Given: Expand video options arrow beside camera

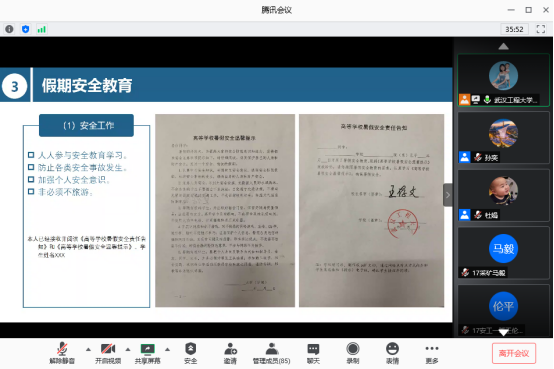Looking at the screenshot, I should click(128, 350).
